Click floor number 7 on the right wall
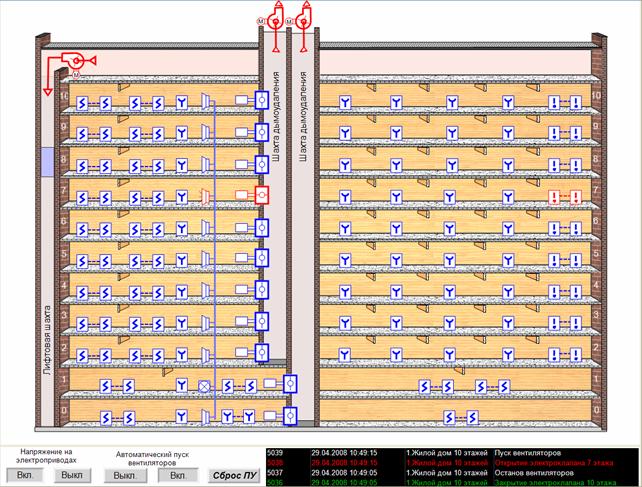The height and width of the screenshot is (487, 642). 596,190
